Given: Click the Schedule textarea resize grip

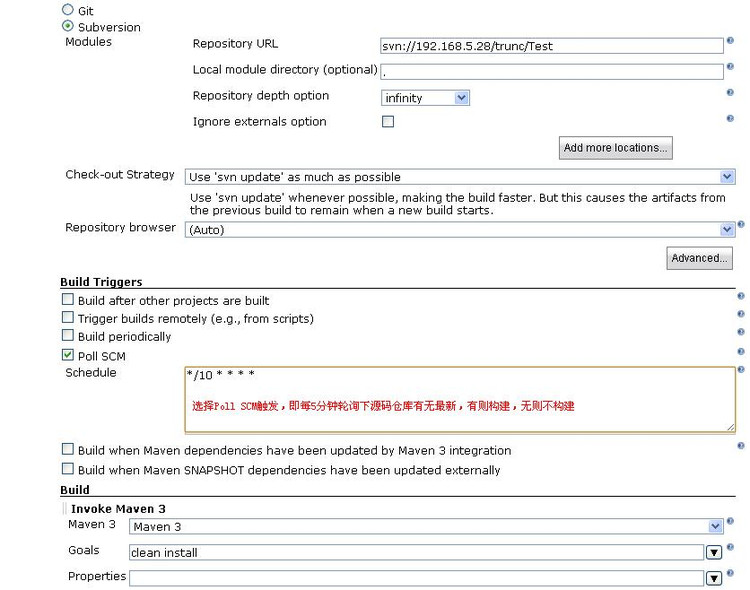Looking at the screenshot, I should point(730,427).
